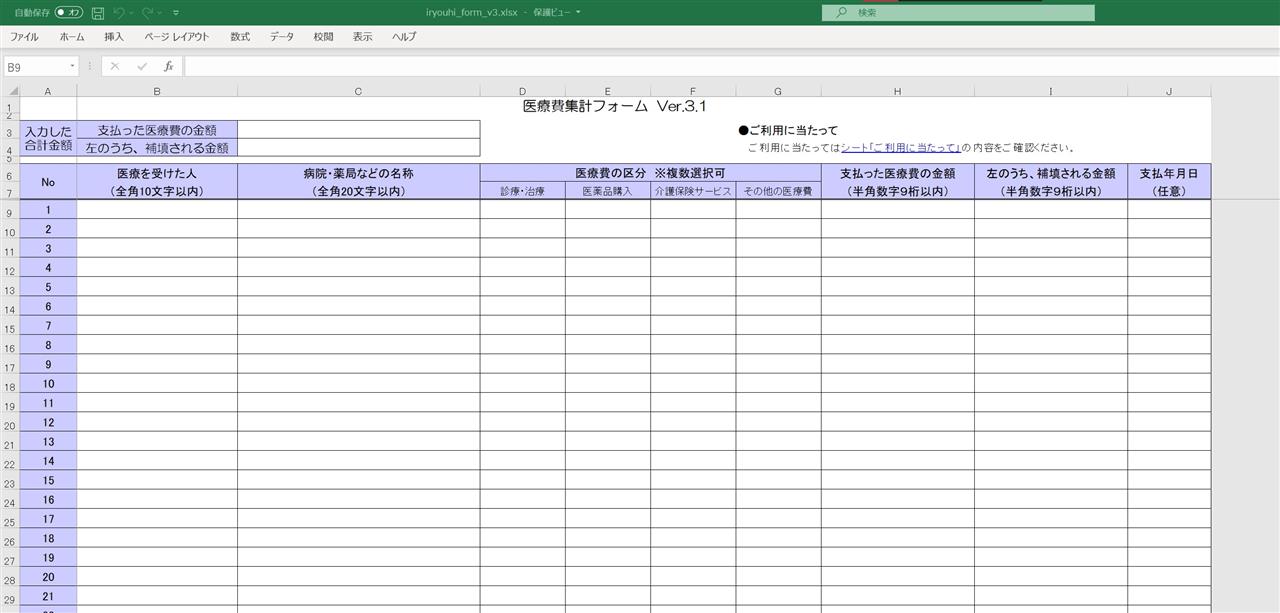Click the 支払った医療費の金額 total label cell
The height and width of the screenshot is (613, 1280).
pos(157,130)
